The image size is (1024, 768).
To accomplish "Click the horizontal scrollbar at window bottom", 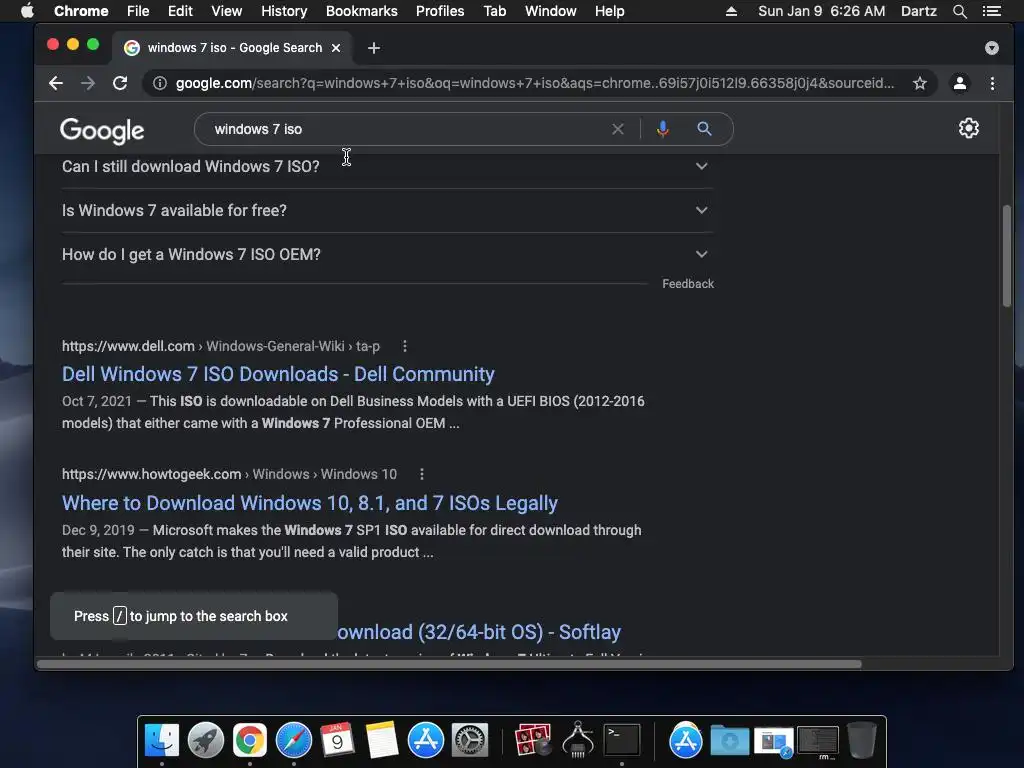I will click(x=449, y=664).
